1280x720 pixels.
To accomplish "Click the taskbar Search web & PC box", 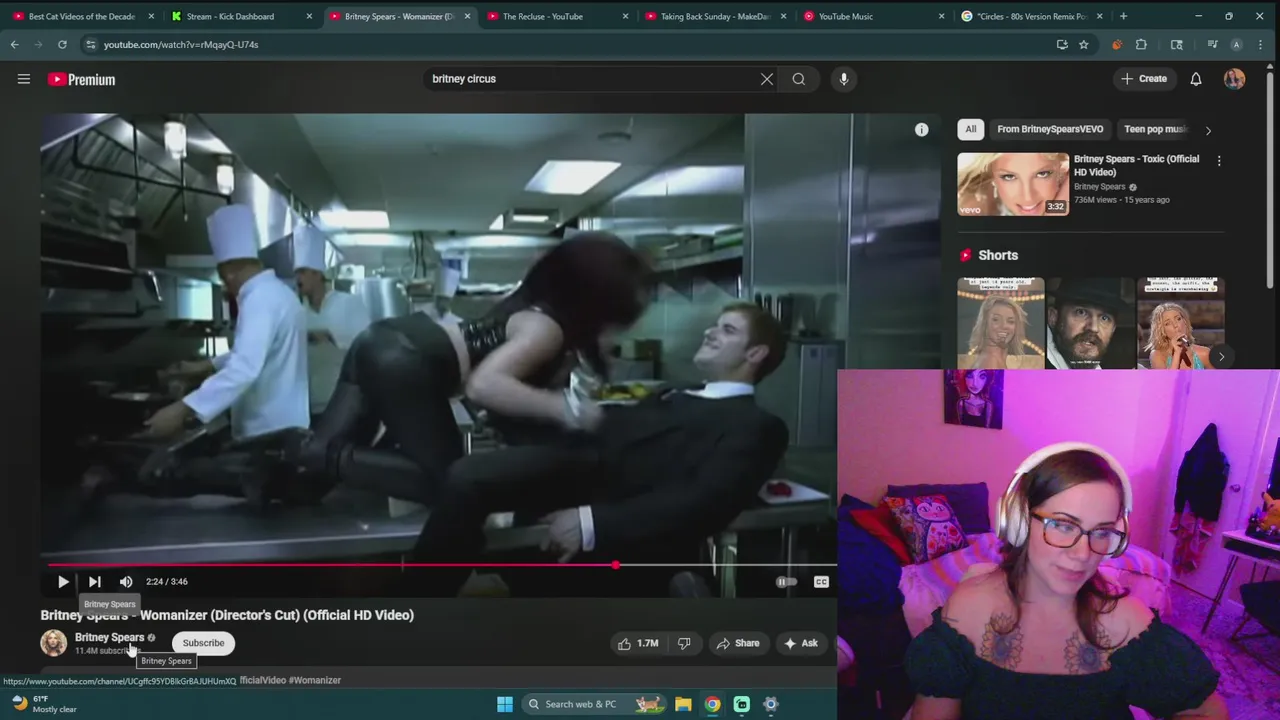I will pos(594,704).
